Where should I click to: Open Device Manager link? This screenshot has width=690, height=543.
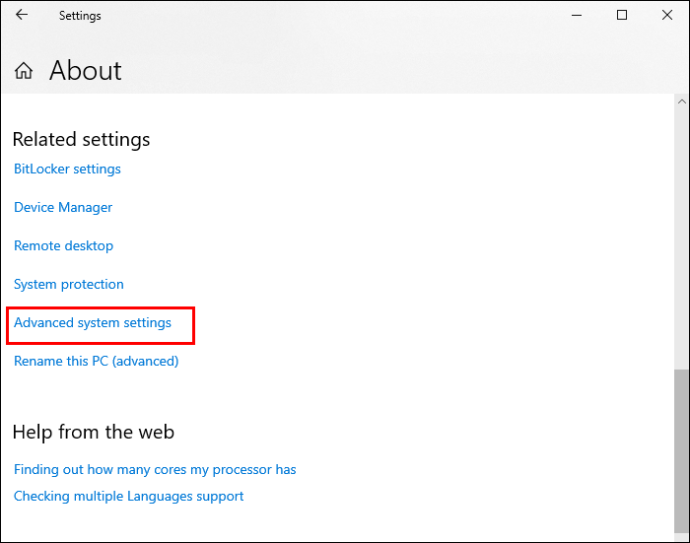(x=63, y=207)
